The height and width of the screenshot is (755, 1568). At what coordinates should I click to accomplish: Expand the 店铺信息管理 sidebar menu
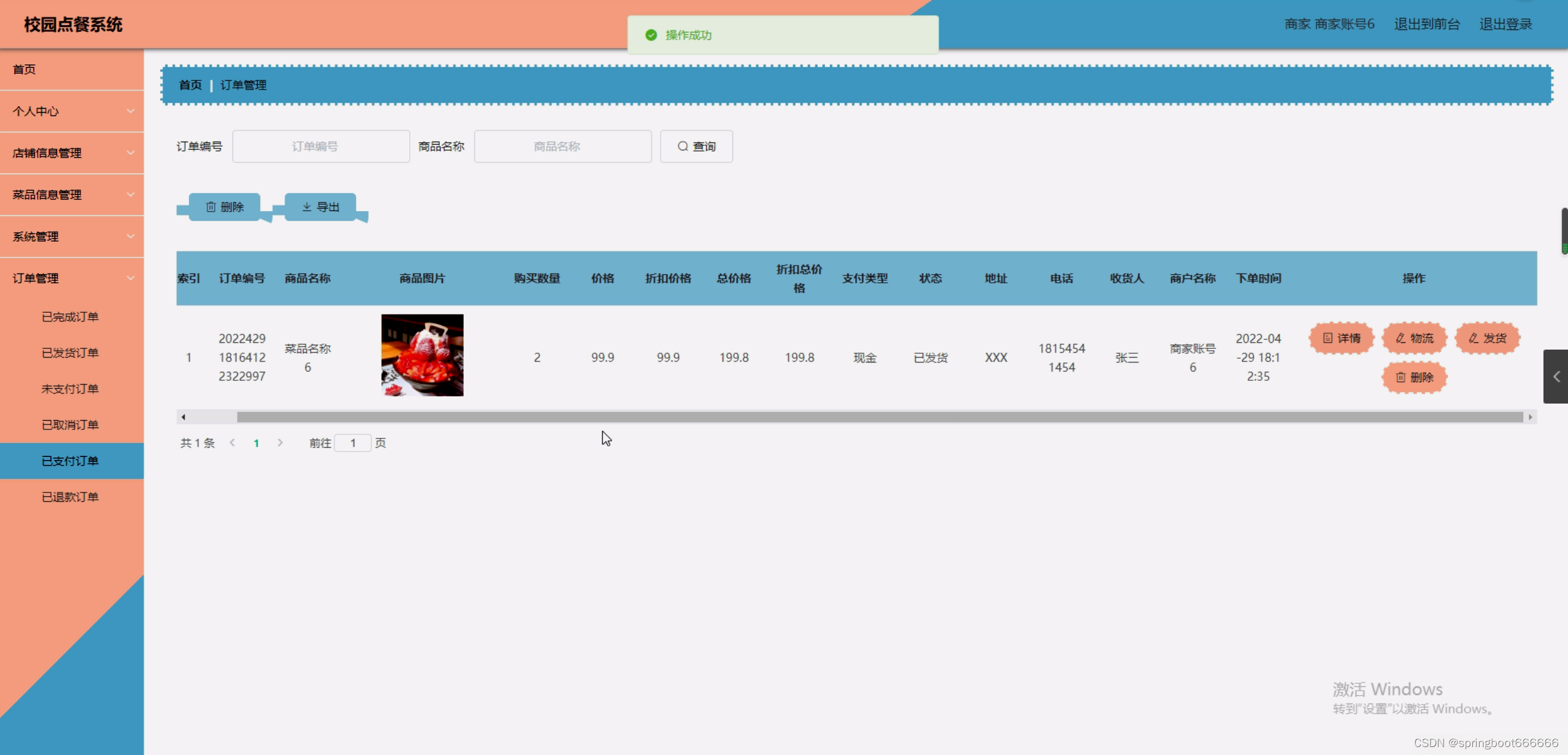(x=72, y=153)
